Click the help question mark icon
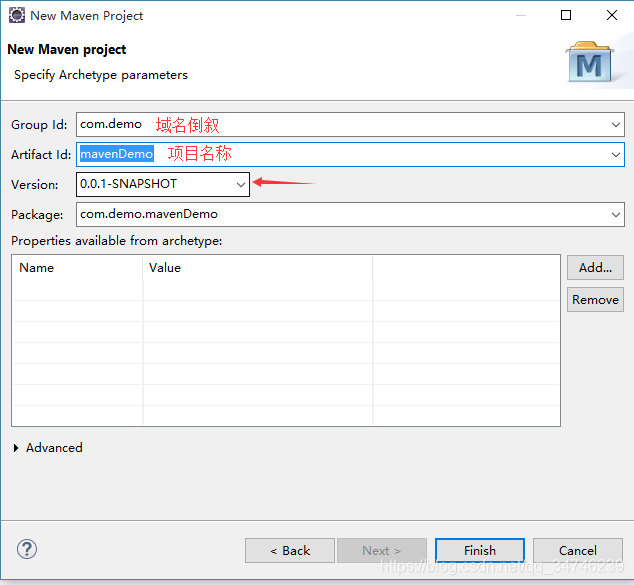Screen dimensions: 634x585 coord(27,549)
